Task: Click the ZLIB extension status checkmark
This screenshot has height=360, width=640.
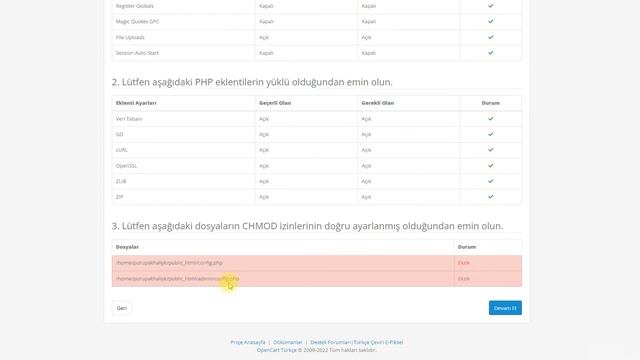Action: click(x=491, y=181)
